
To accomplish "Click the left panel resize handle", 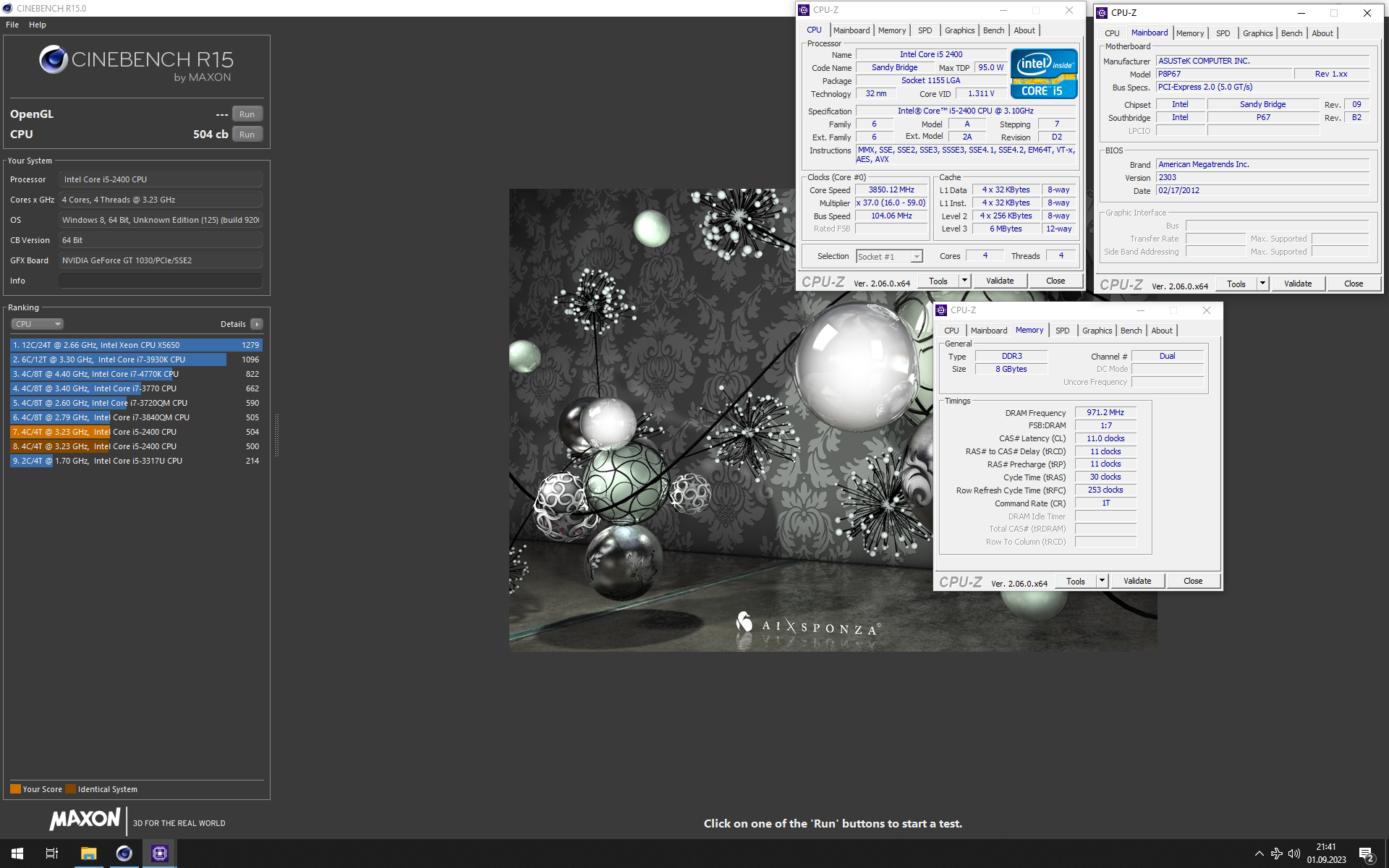I will pos(276,434).
